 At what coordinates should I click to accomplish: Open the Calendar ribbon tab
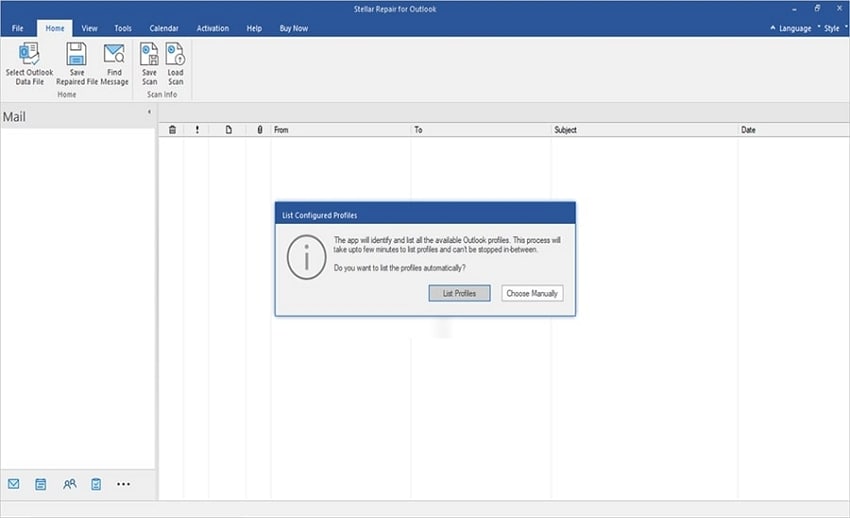(x=164, y=28)
